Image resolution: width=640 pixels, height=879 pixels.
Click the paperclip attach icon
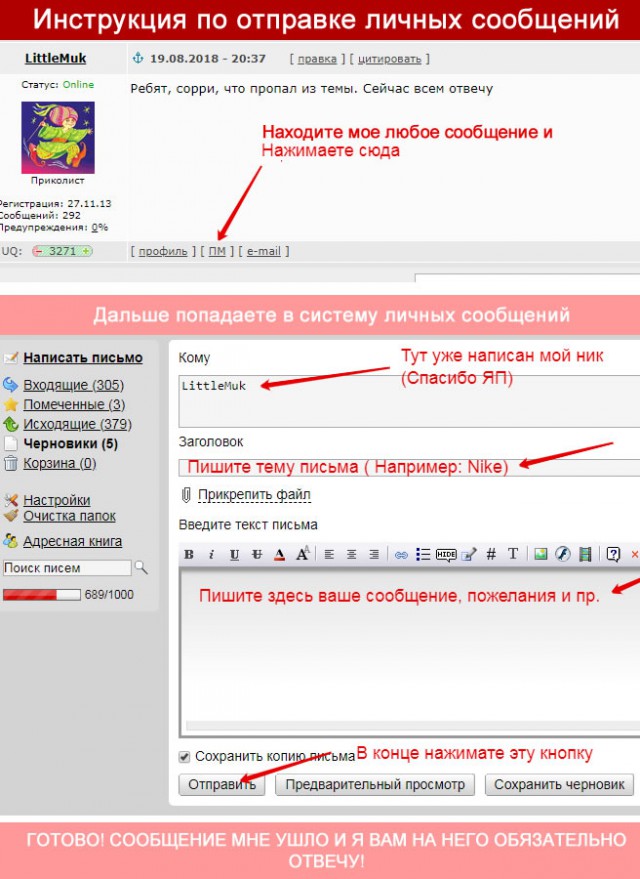tap(186, 494)
